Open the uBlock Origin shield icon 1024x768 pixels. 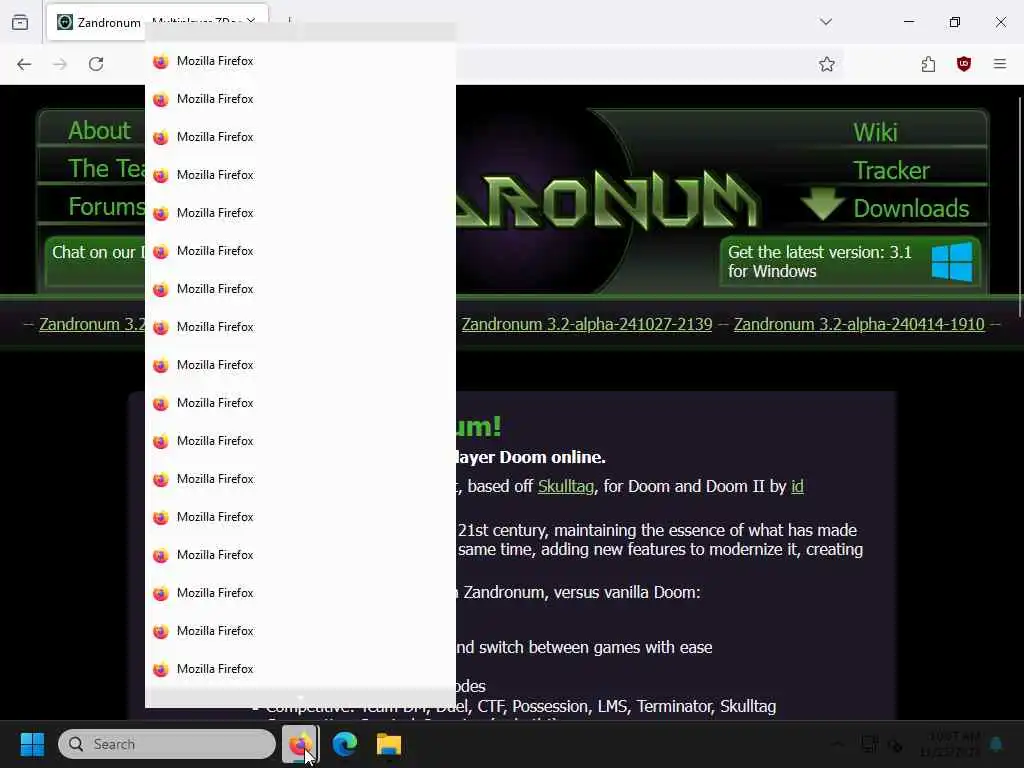[964, 64]
